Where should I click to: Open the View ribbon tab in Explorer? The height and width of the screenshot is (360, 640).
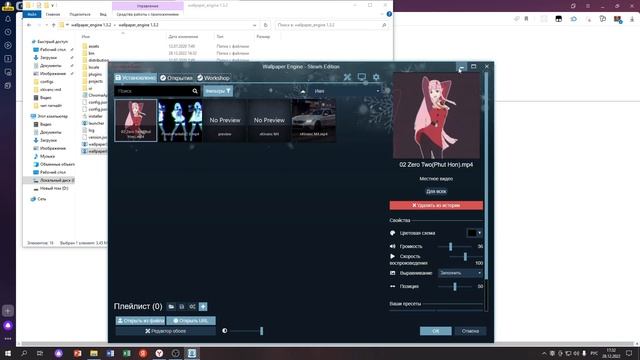[103, 14]
